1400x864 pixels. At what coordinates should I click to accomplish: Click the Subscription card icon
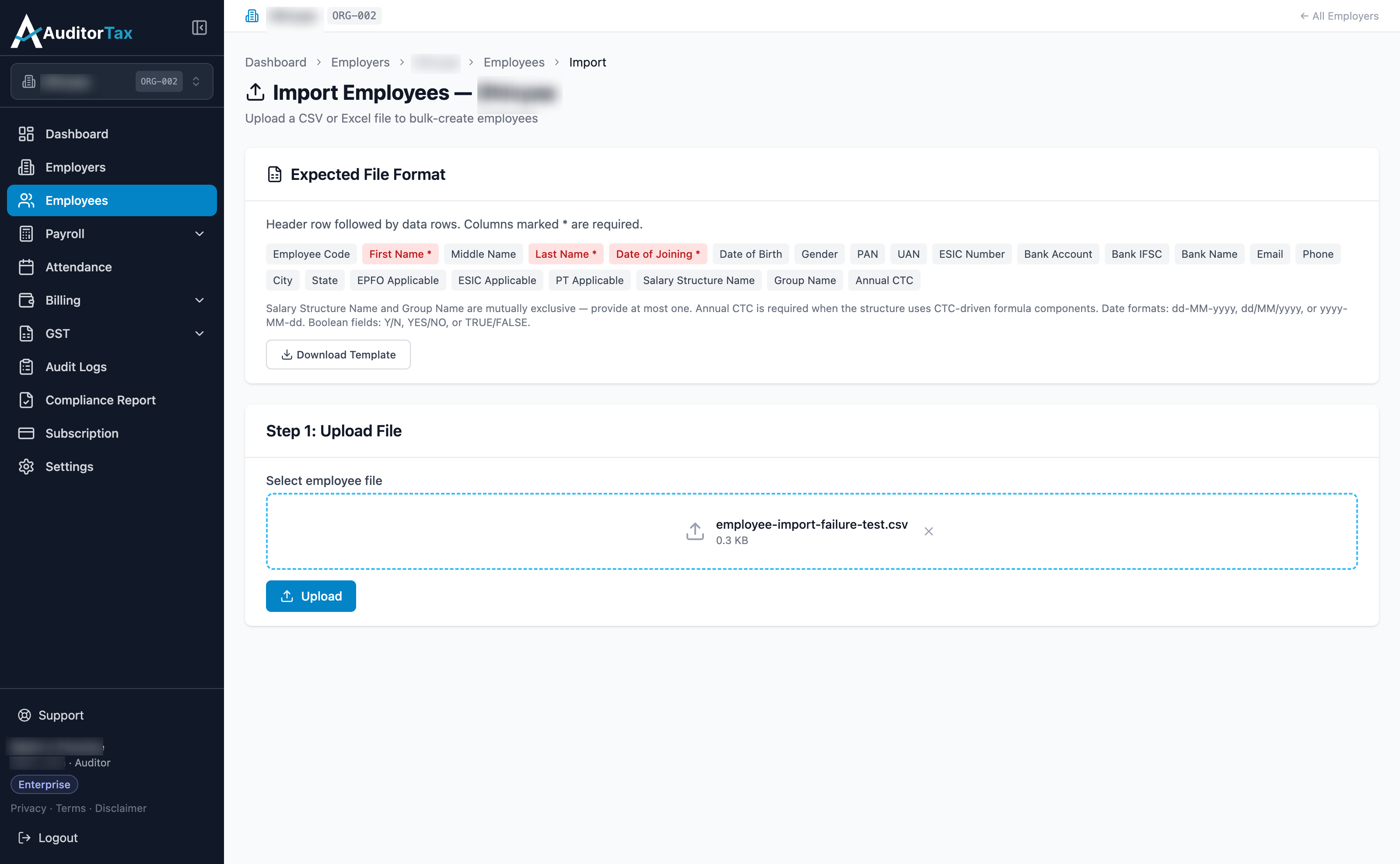pos(26,433)
